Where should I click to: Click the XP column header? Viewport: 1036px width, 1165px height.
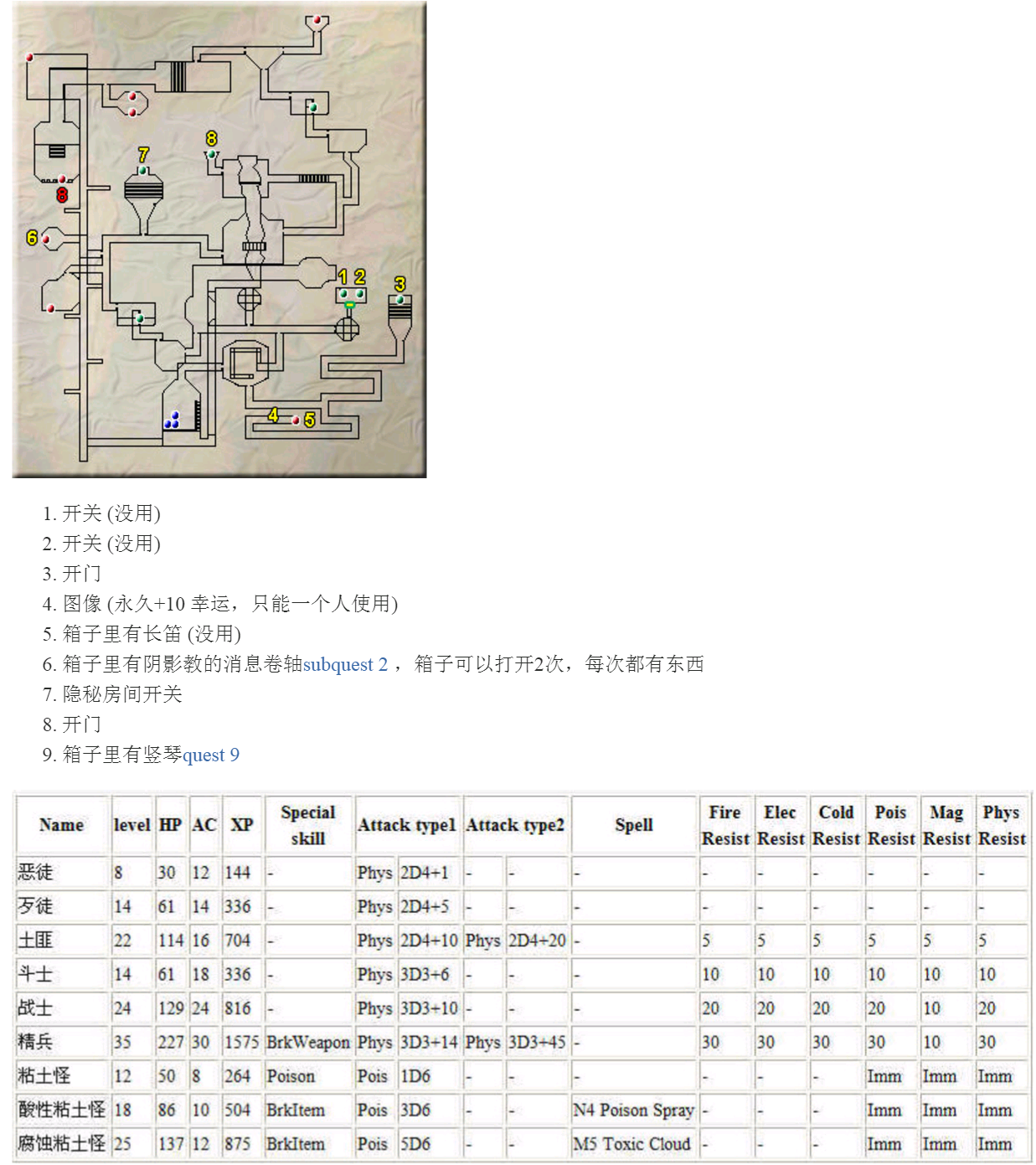click(x=242, y=825)
